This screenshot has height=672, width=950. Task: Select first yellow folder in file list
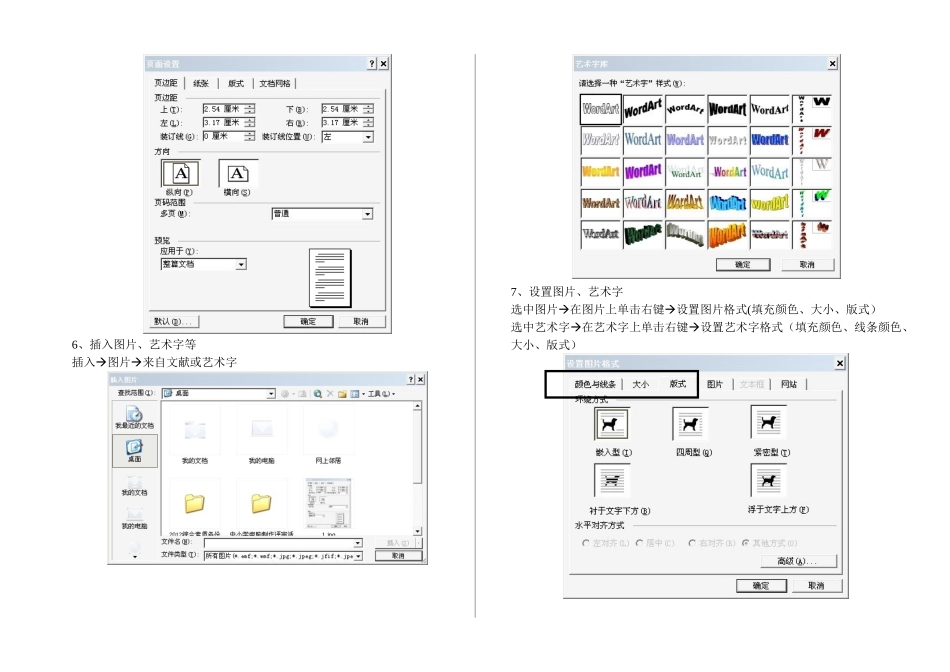tap(194, 502)
